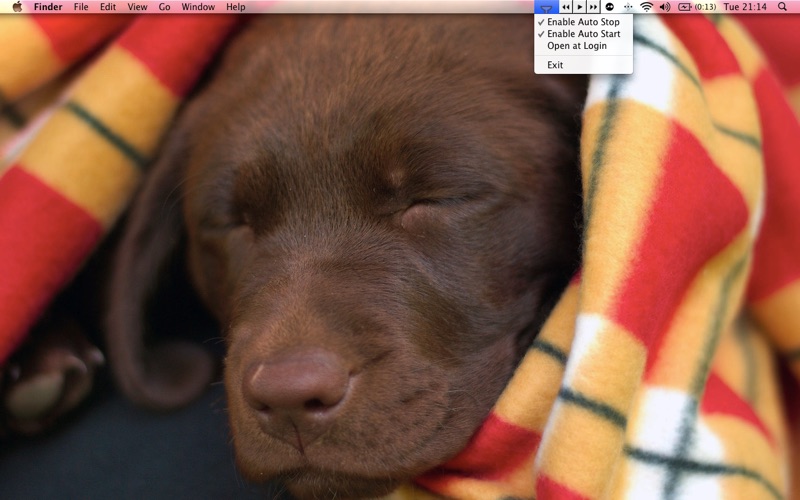Viewport: 800px width, 500px height.
Task: Open the round black face menu bar icon
Action: (610, 7)
